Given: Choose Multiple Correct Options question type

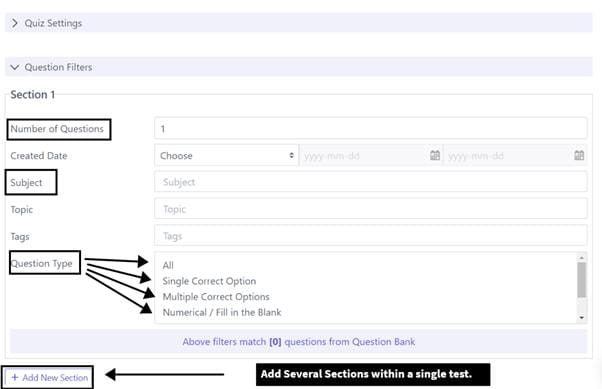Looking at the screenshot, I should point(216,297).
